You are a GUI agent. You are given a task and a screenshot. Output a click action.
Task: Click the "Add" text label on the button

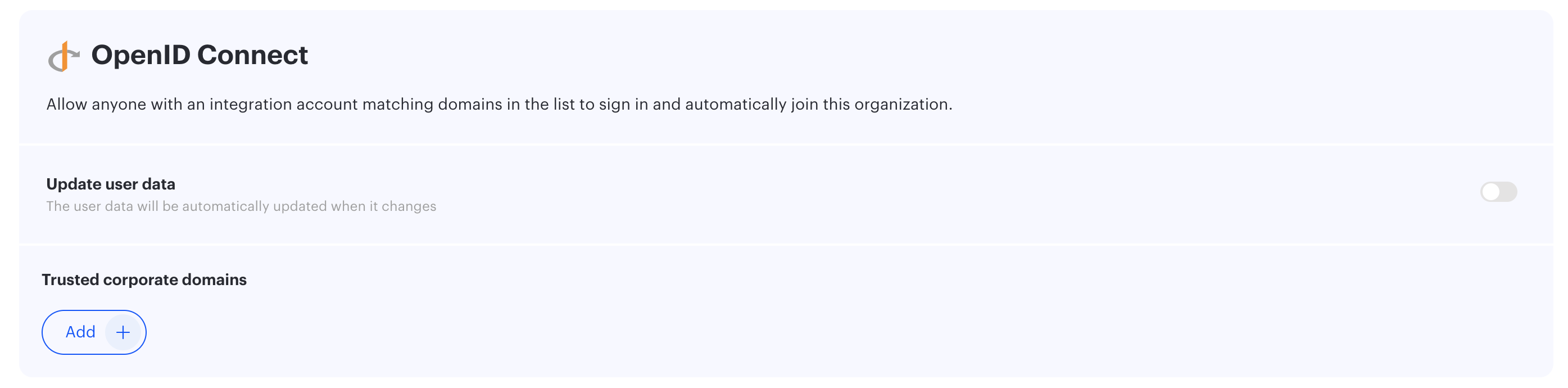coord(80,332)
